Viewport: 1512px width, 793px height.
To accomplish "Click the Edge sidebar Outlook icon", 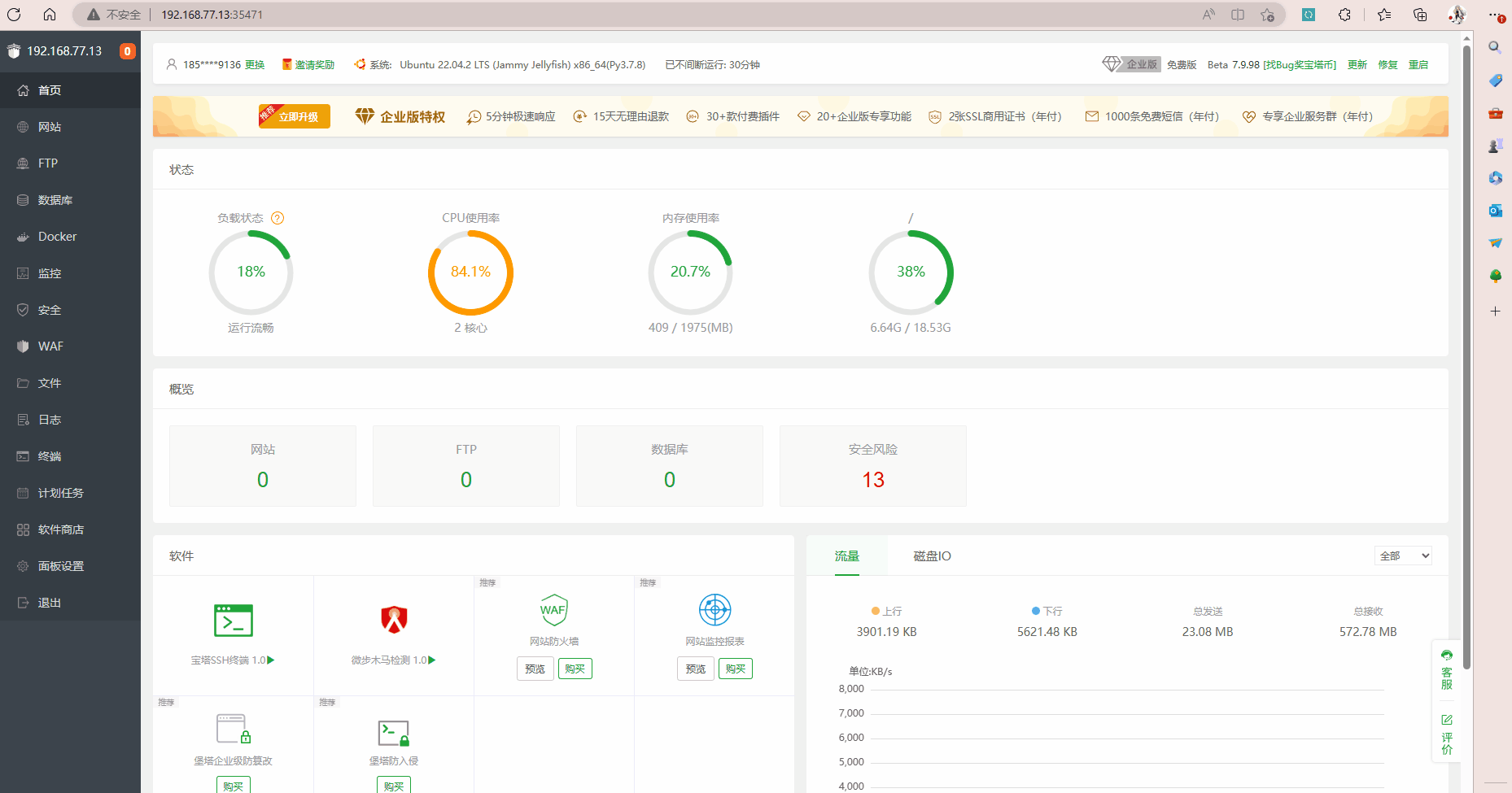I will click(1495, 211).
